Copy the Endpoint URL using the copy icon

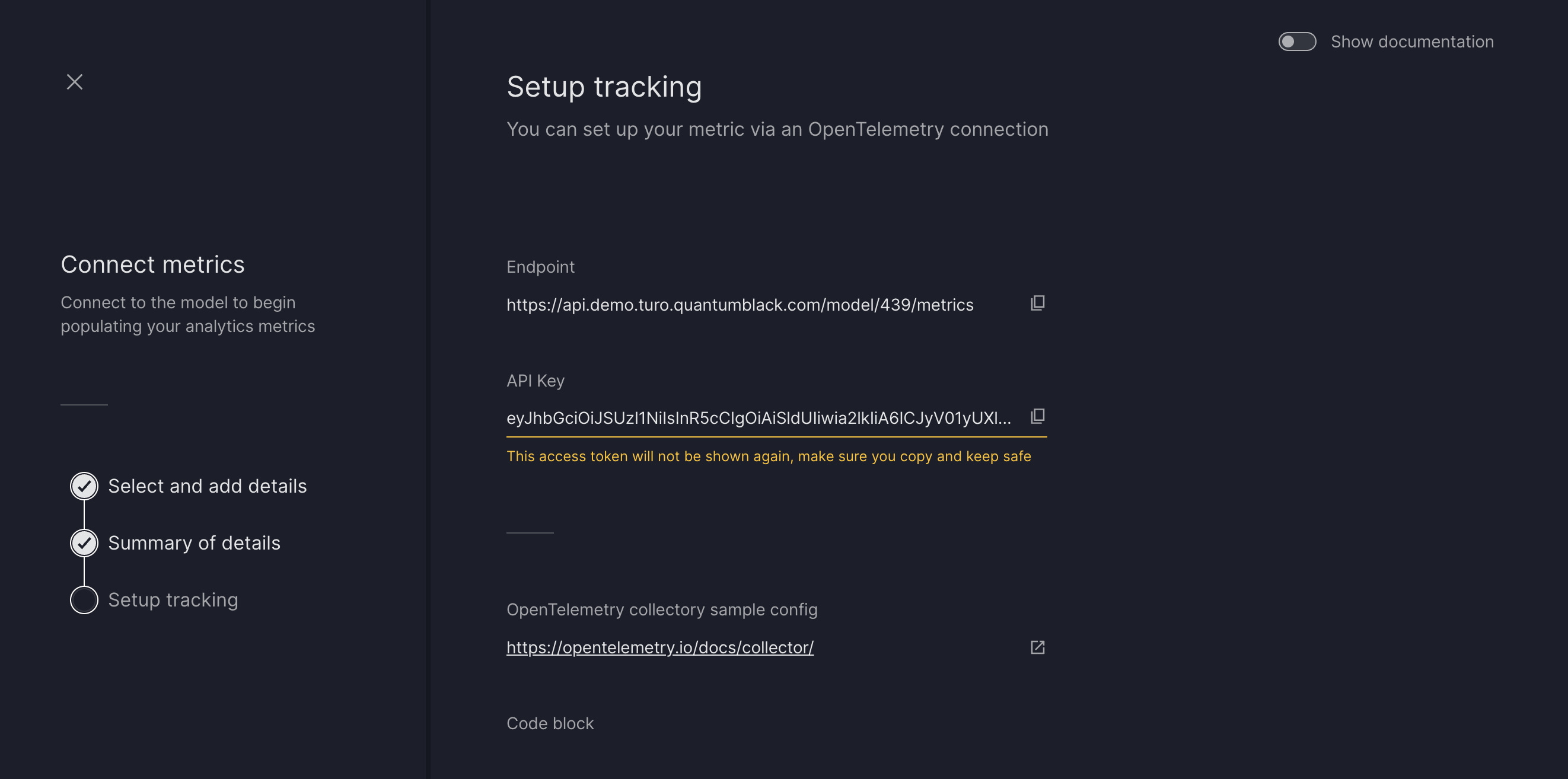click(x=1038, y=302)
